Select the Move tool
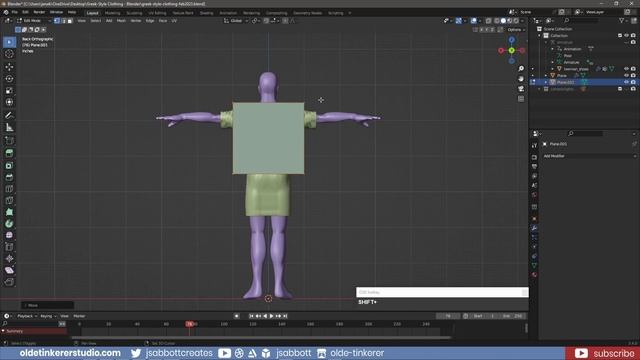Viewport: 640px width, 360px height. [x=9, y=67]
